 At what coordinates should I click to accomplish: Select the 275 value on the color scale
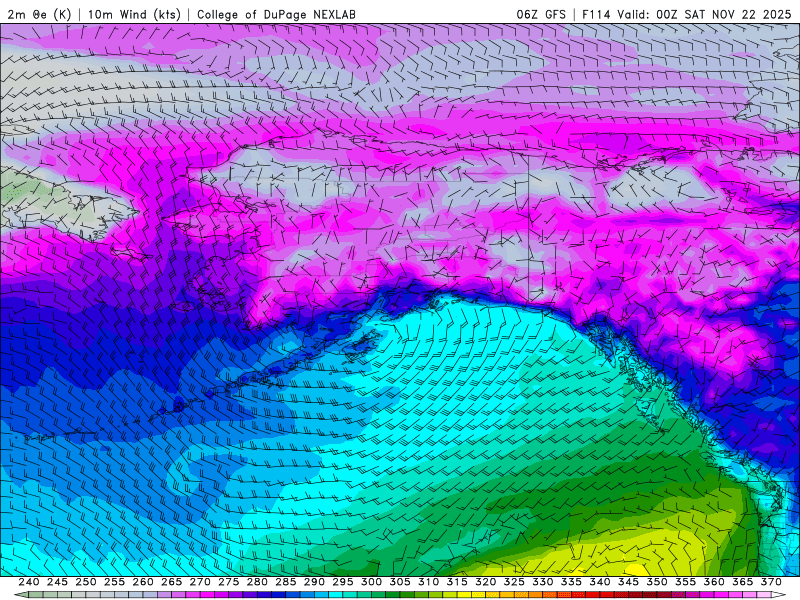click(x=229, y=582)
